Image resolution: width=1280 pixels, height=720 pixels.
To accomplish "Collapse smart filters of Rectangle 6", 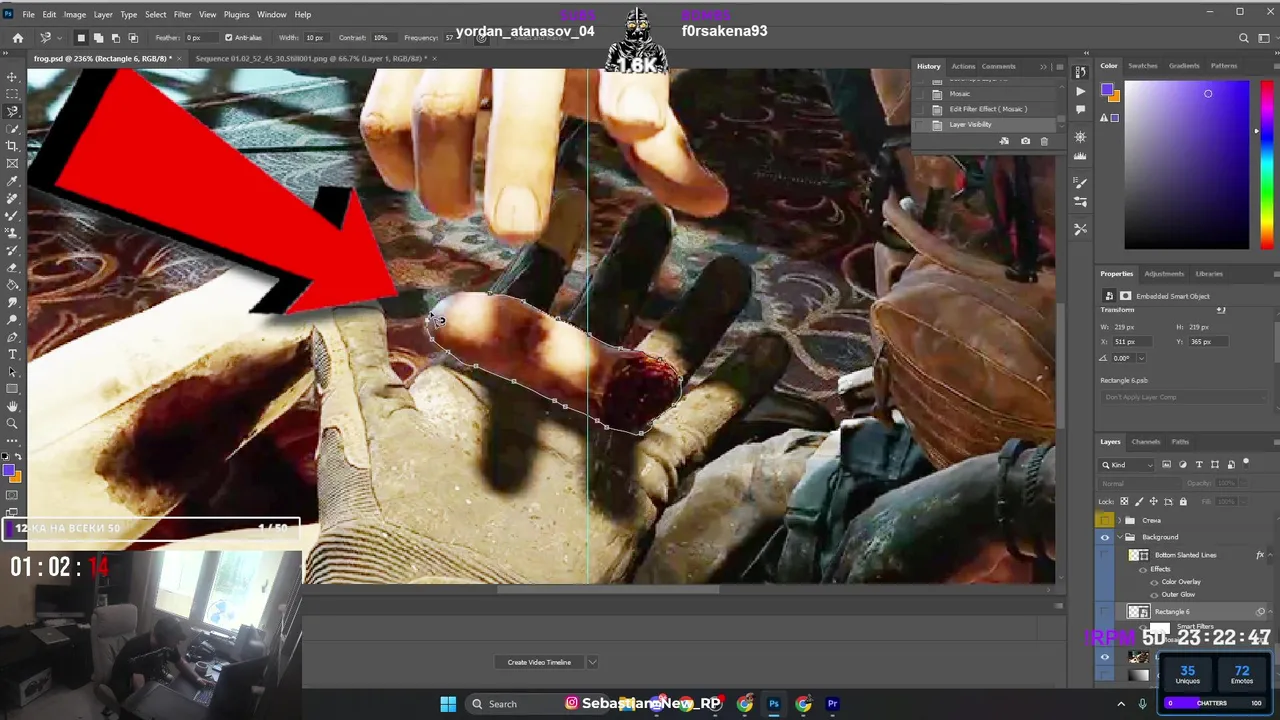I will point(1271,611).
